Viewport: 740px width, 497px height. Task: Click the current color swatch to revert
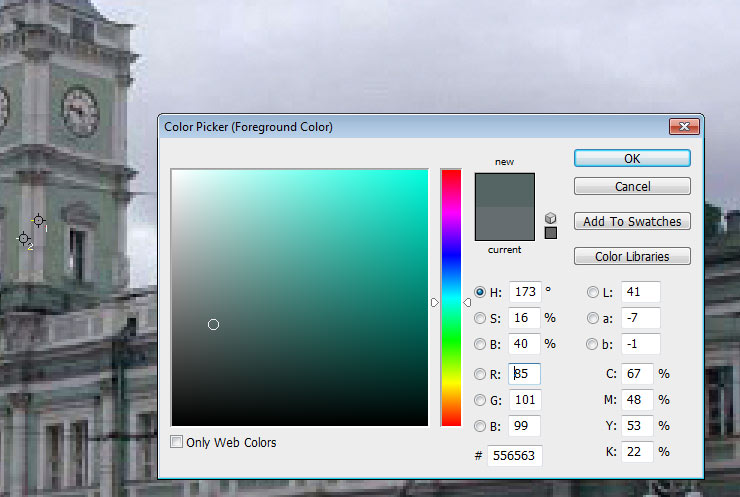pos(504,224)
